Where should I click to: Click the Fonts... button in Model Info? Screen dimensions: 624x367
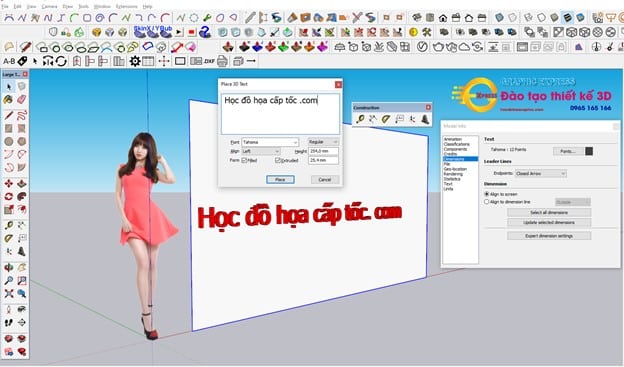coord(567,151)
